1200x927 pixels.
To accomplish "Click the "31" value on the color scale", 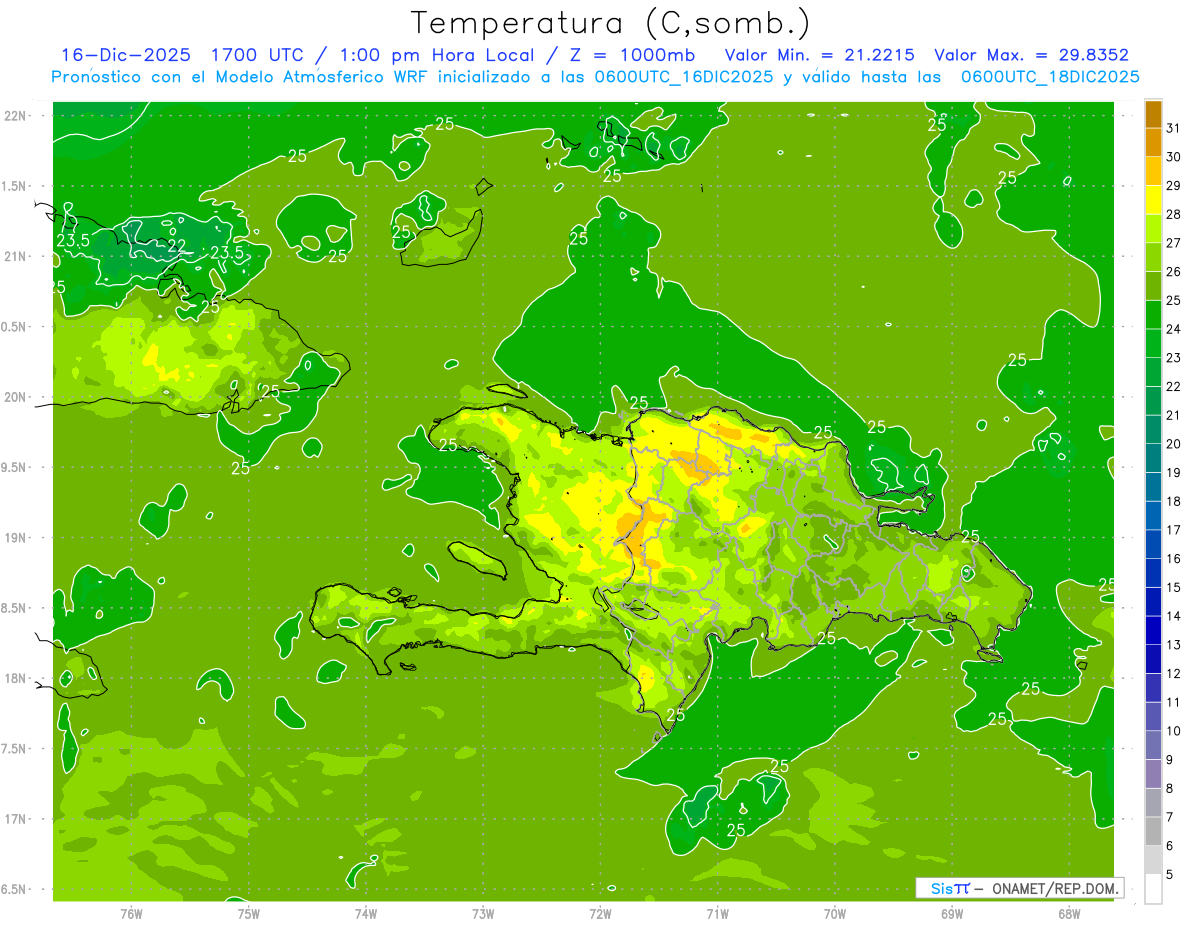I will pos(1173,128).
